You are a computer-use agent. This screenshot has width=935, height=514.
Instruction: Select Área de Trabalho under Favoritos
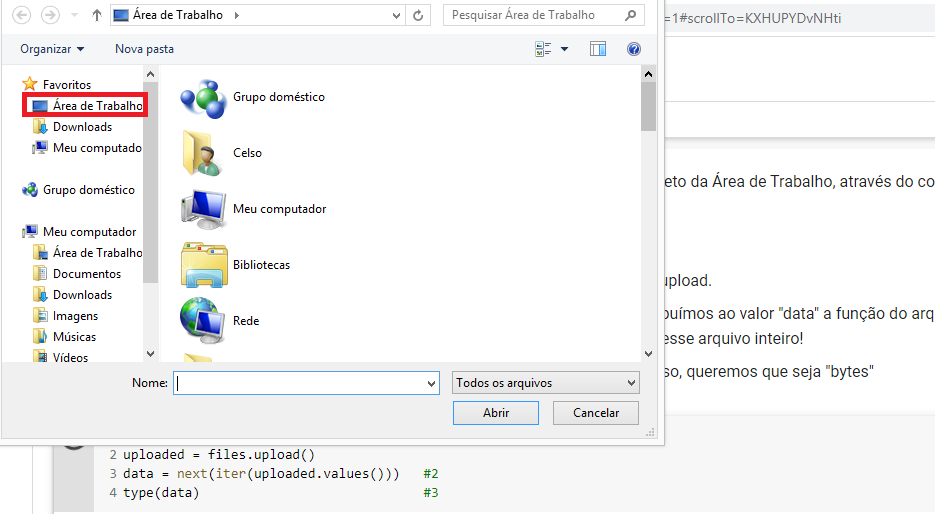pyautogui.click(x=87, y=106)
